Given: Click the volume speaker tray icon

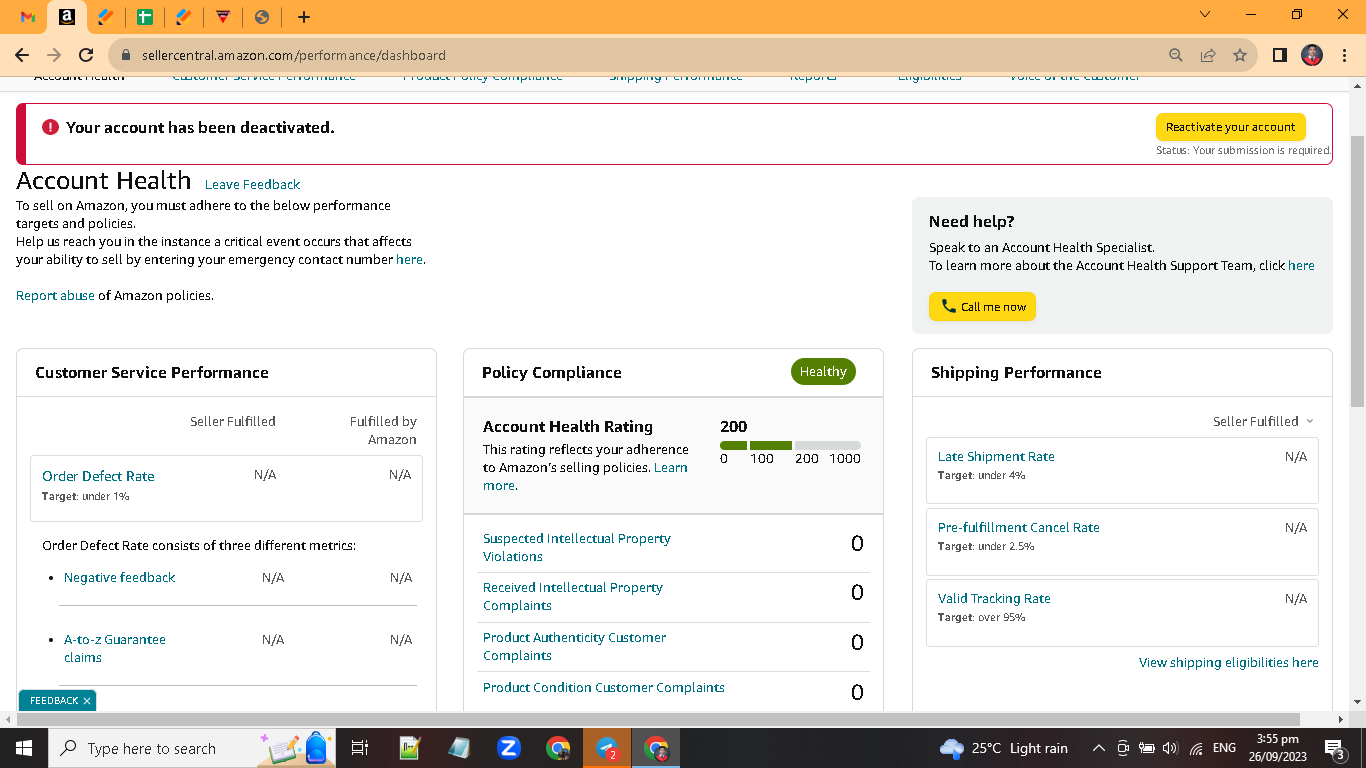Looking at the screenshot, I should pos(1170,748).
